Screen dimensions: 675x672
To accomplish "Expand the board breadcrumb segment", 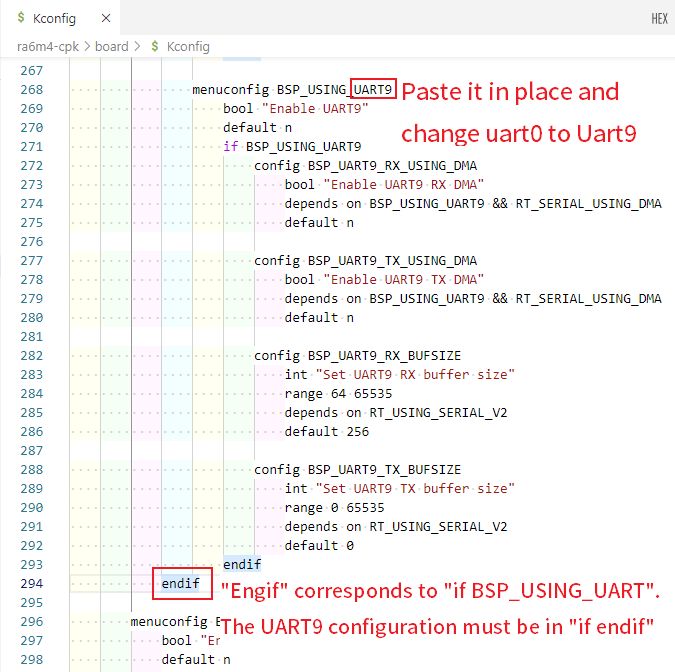I will pos(112,46).
